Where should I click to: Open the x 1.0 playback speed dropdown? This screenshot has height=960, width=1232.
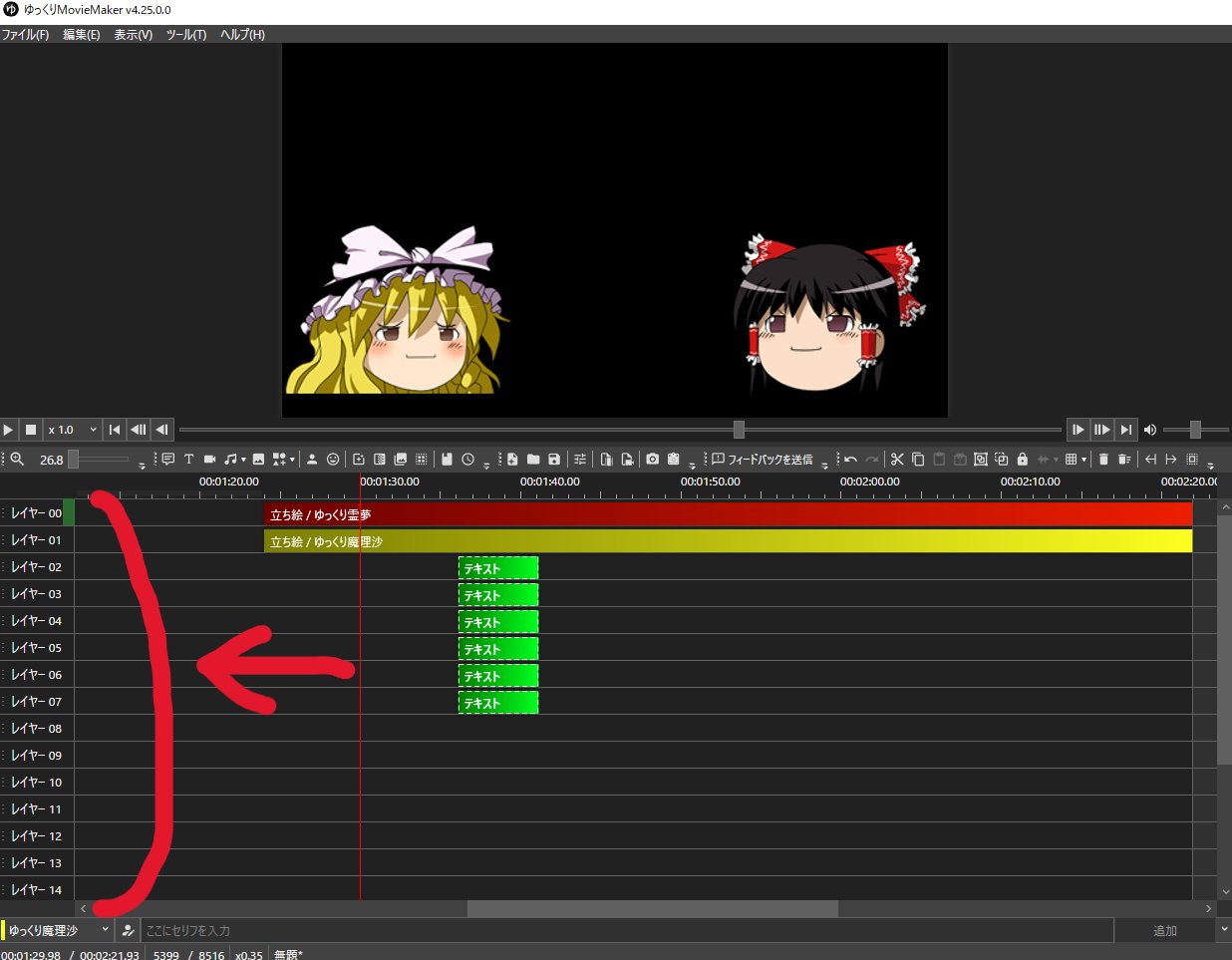coord(73,430)
